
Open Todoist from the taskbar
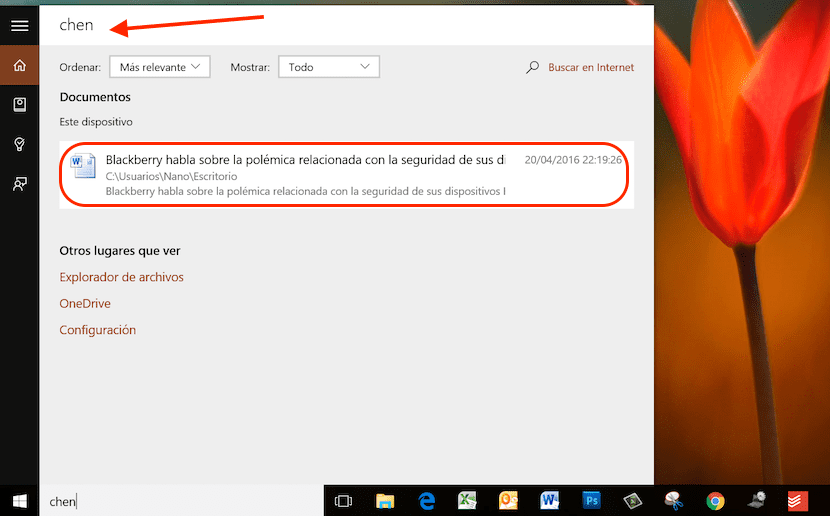(x=798, y=501)
